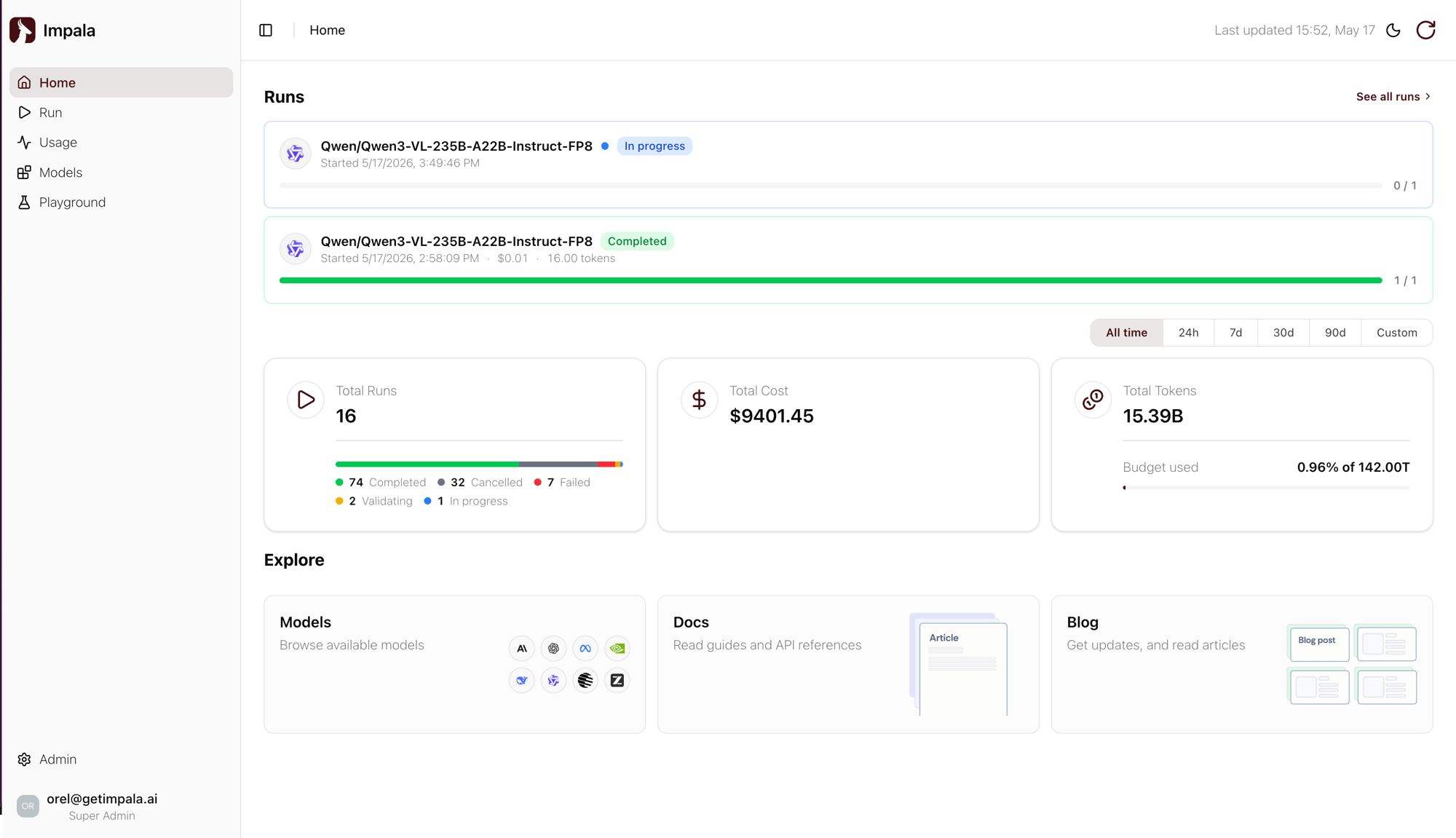Image resolution: width=1456 pixels, height=838 pixels.
Task: Click the striped sphere provider icon
Action: (585, 680)
